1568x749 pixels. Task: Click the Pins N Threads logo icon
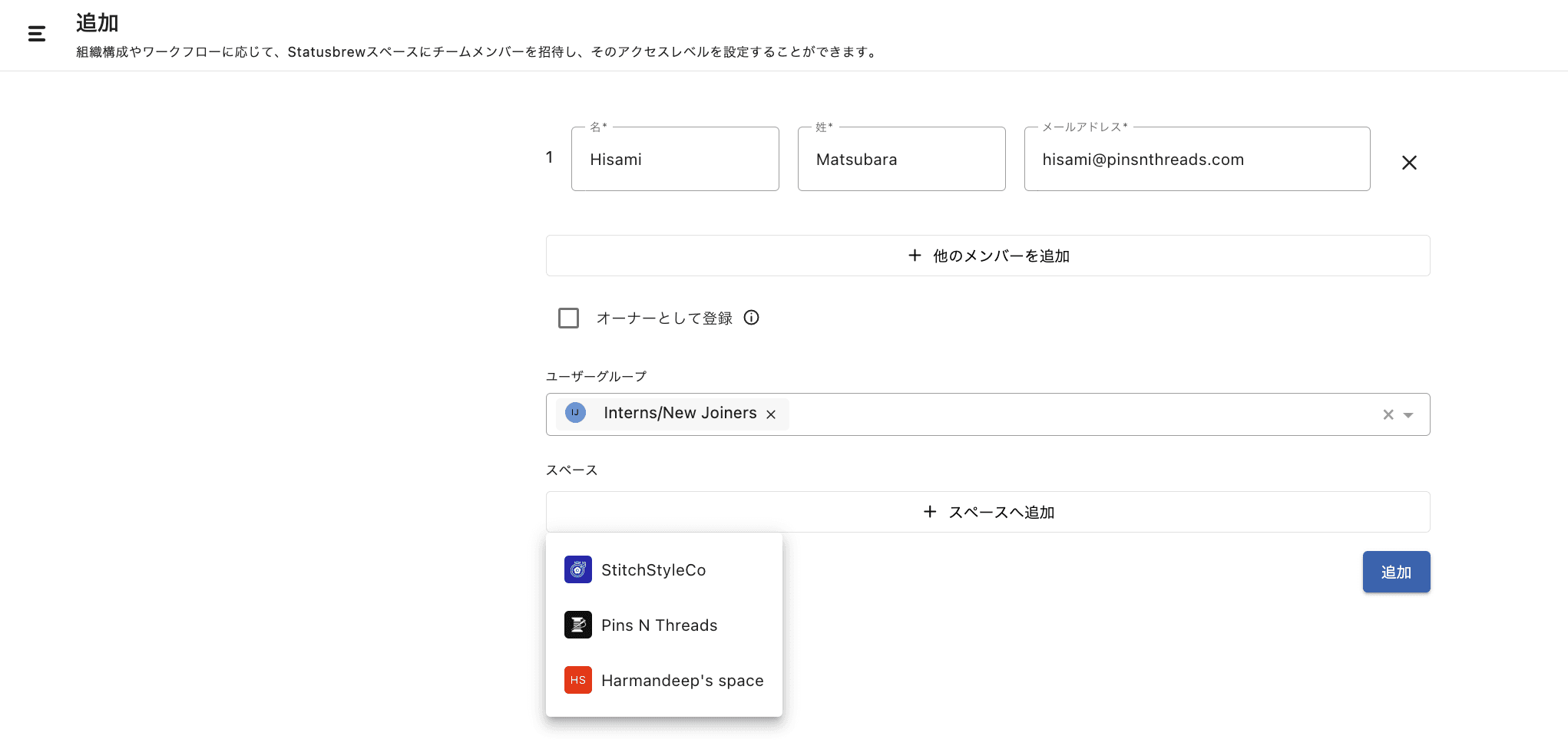[x=577, y=625]
